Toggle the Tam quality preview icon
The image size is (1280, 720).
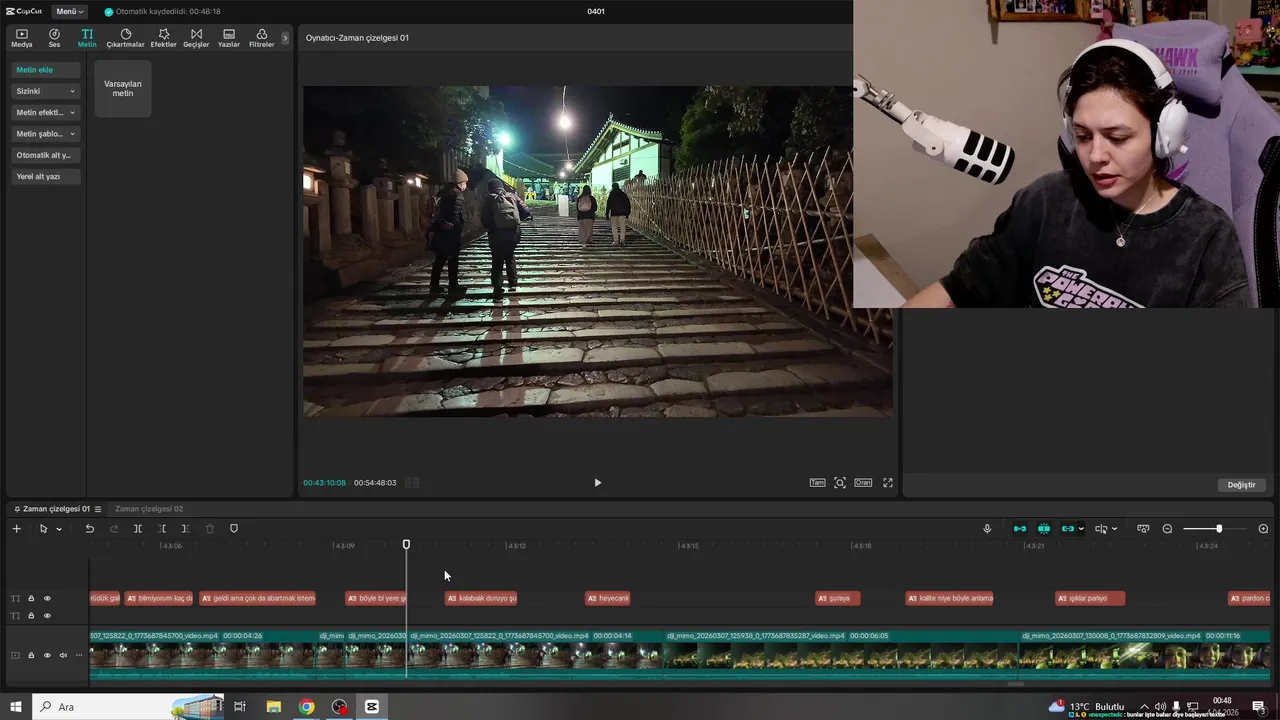pos(817,483)
